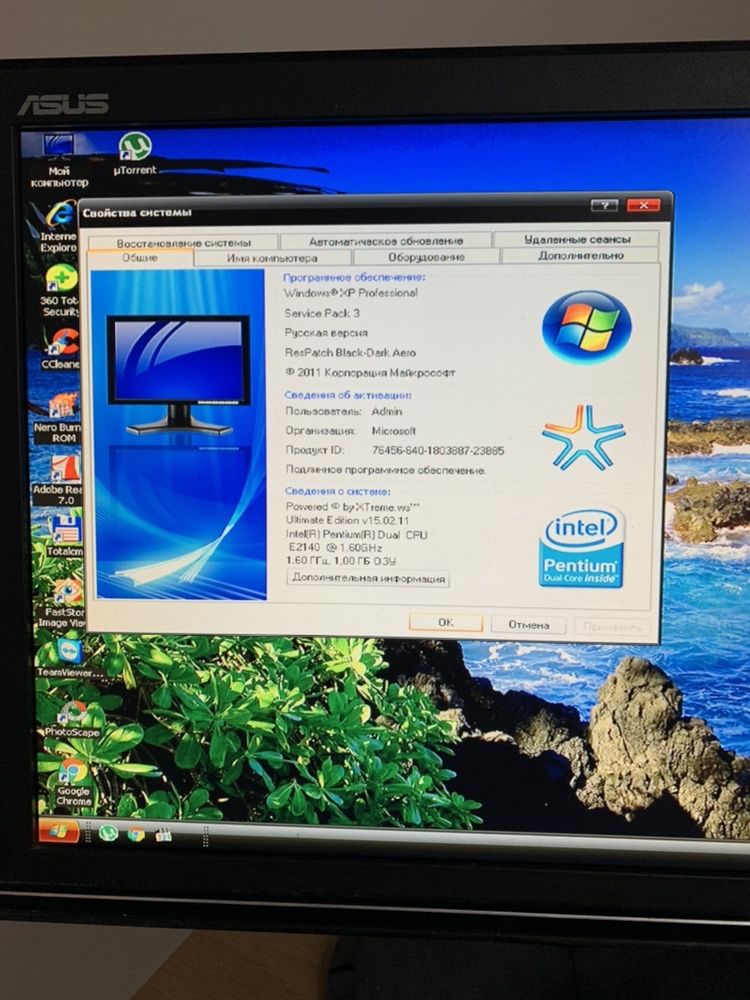Confirm the dialog with OK
The image size is (750, 1000).
coord(446,622)
